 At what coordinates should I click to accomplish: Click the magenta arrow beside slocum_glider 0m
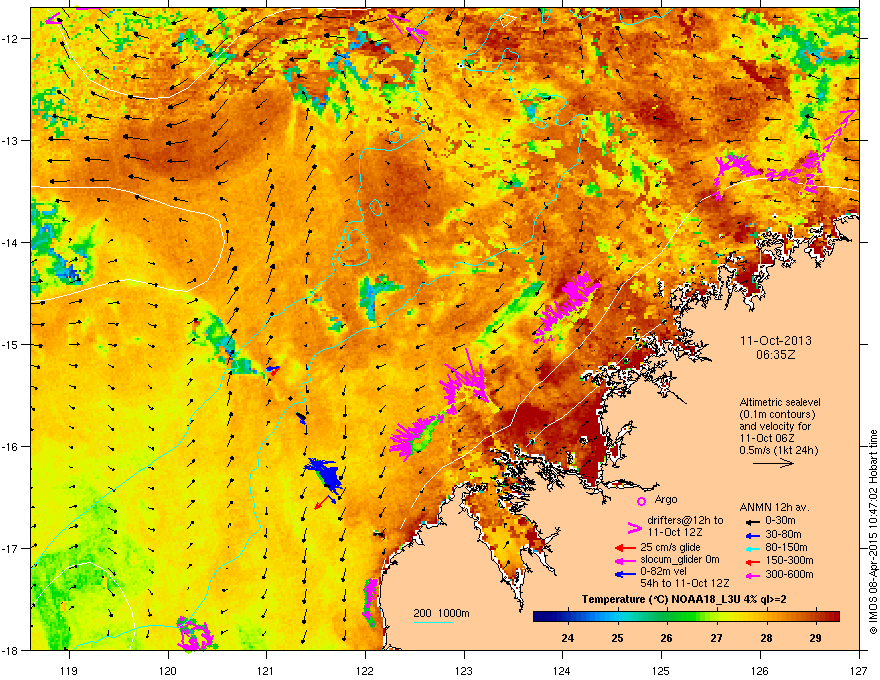[625, 560]
